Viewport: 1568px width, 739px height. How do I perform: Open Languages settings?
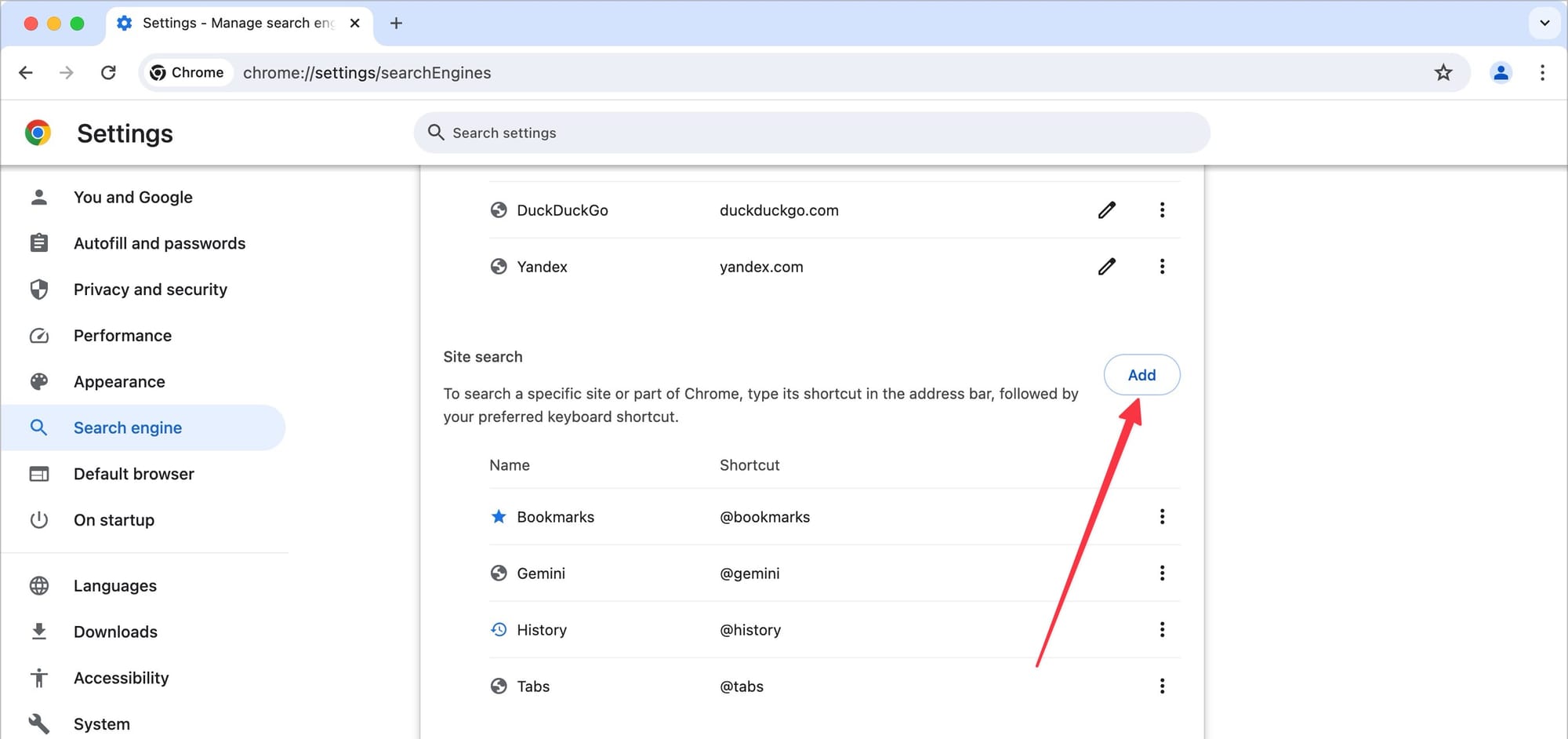click(x=143, y=586)
